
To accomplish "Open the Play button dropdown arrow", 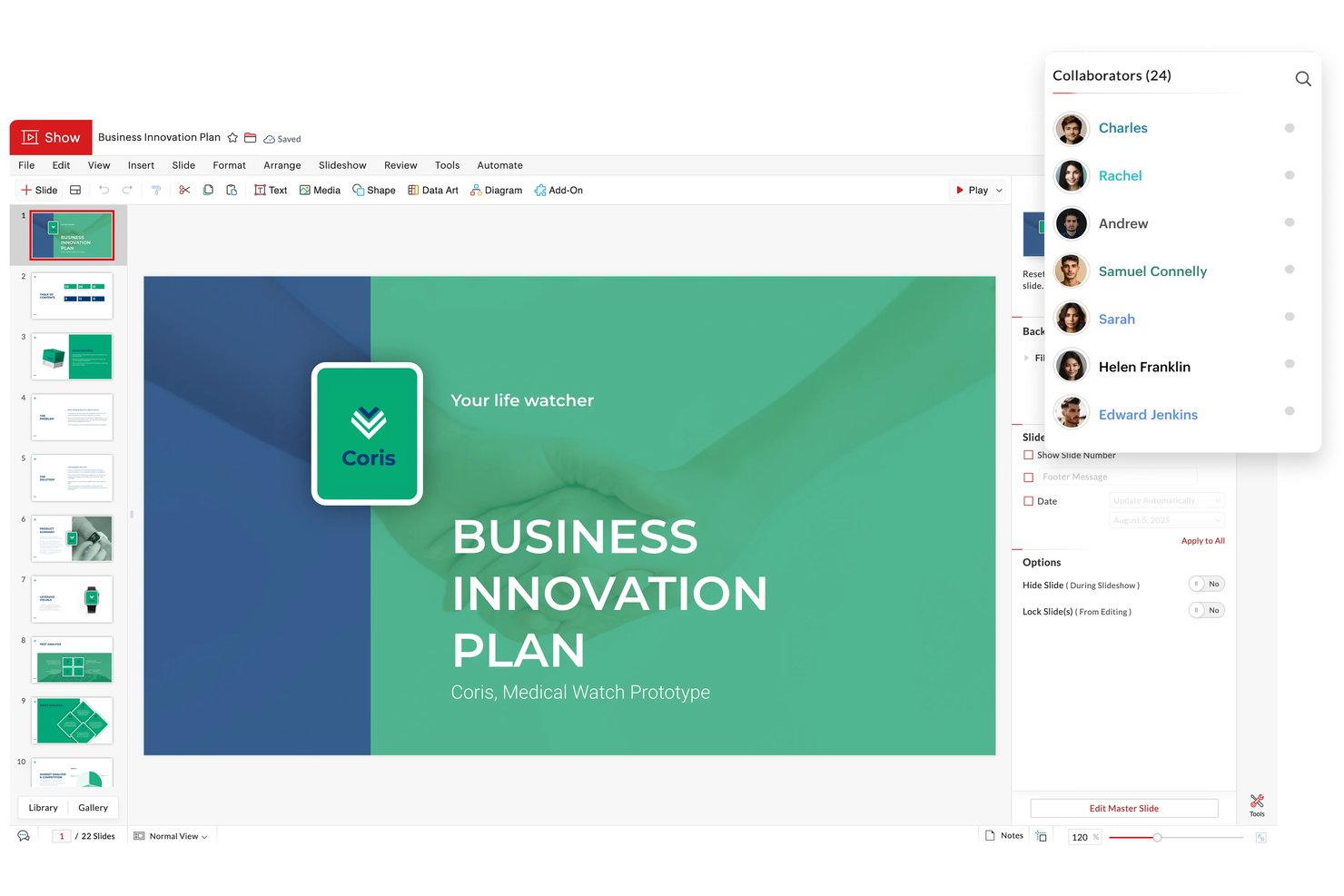I will click(999, 191).
